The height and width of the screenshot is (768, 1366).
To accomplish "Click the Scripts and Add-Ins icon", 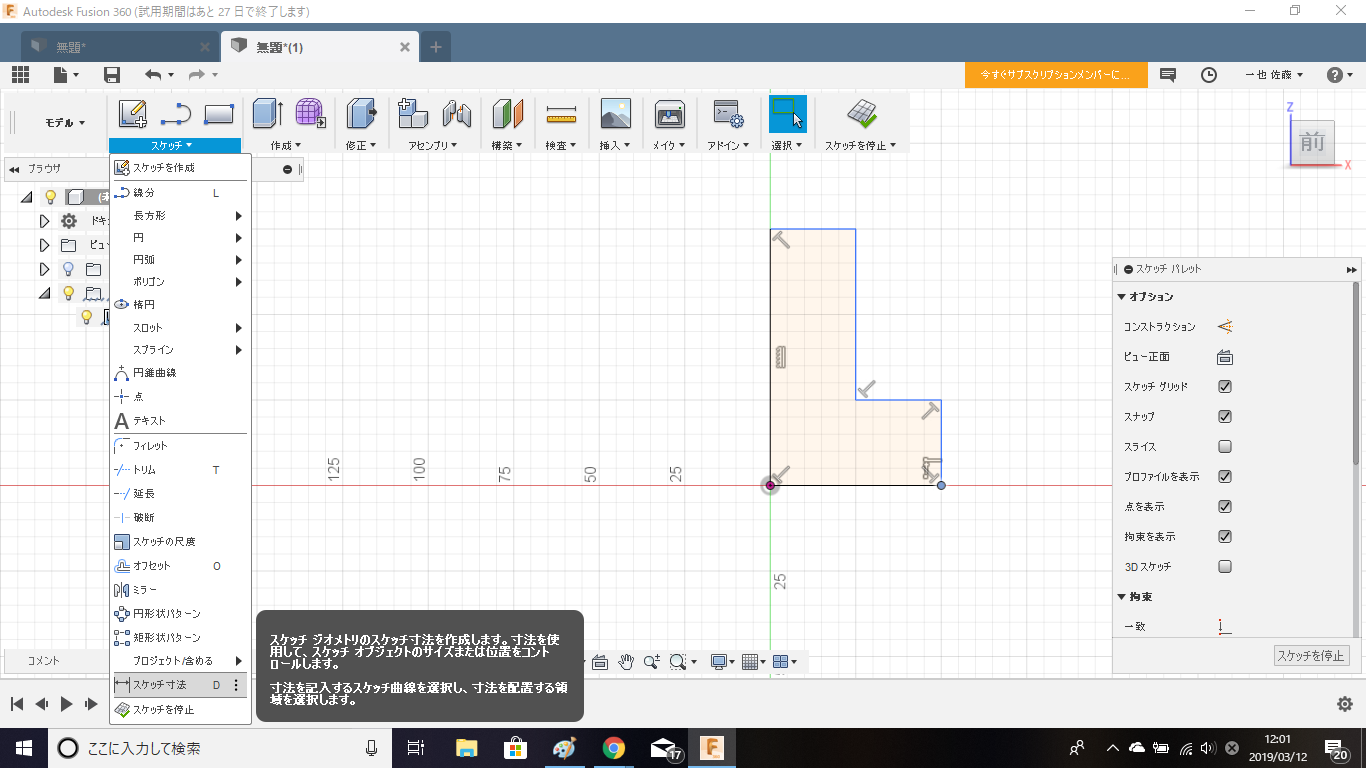I will [x=727, y=114].
